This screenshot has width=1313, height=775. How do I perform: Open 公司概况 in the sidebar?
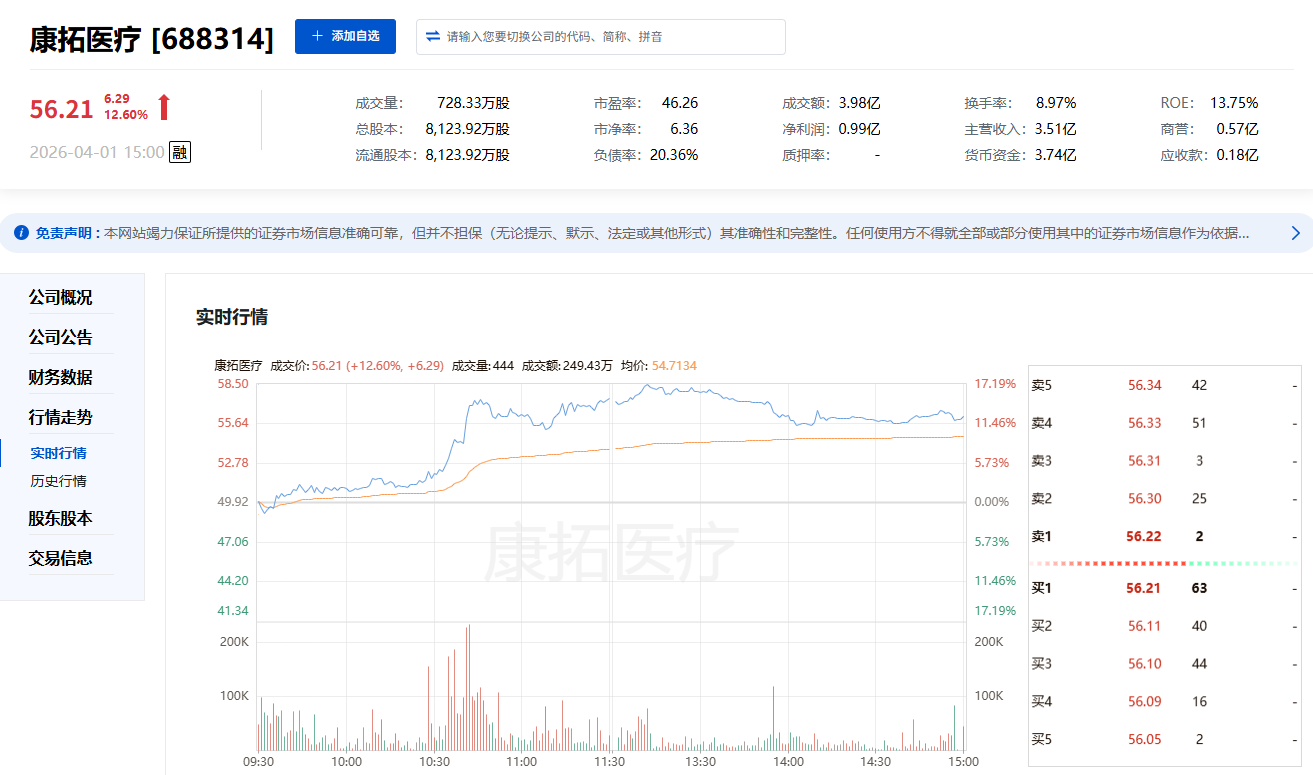click(x=60, y=297)
